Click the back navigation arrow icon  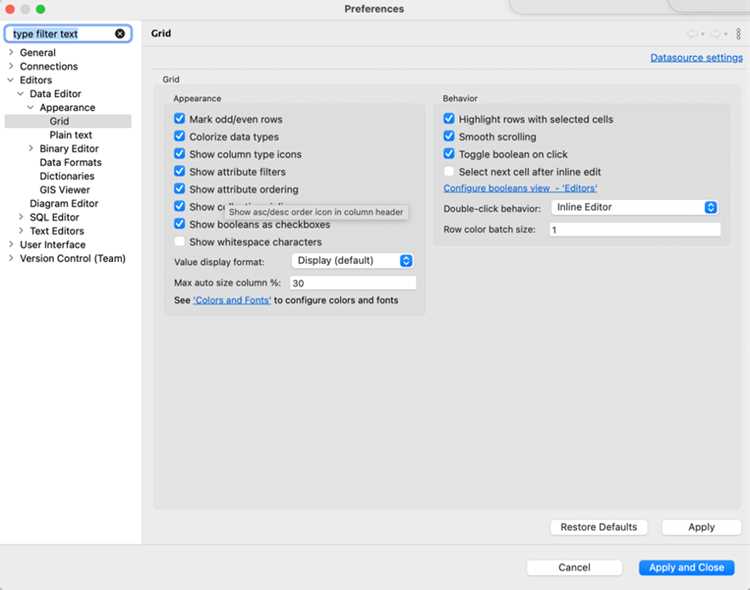(692, 33)
